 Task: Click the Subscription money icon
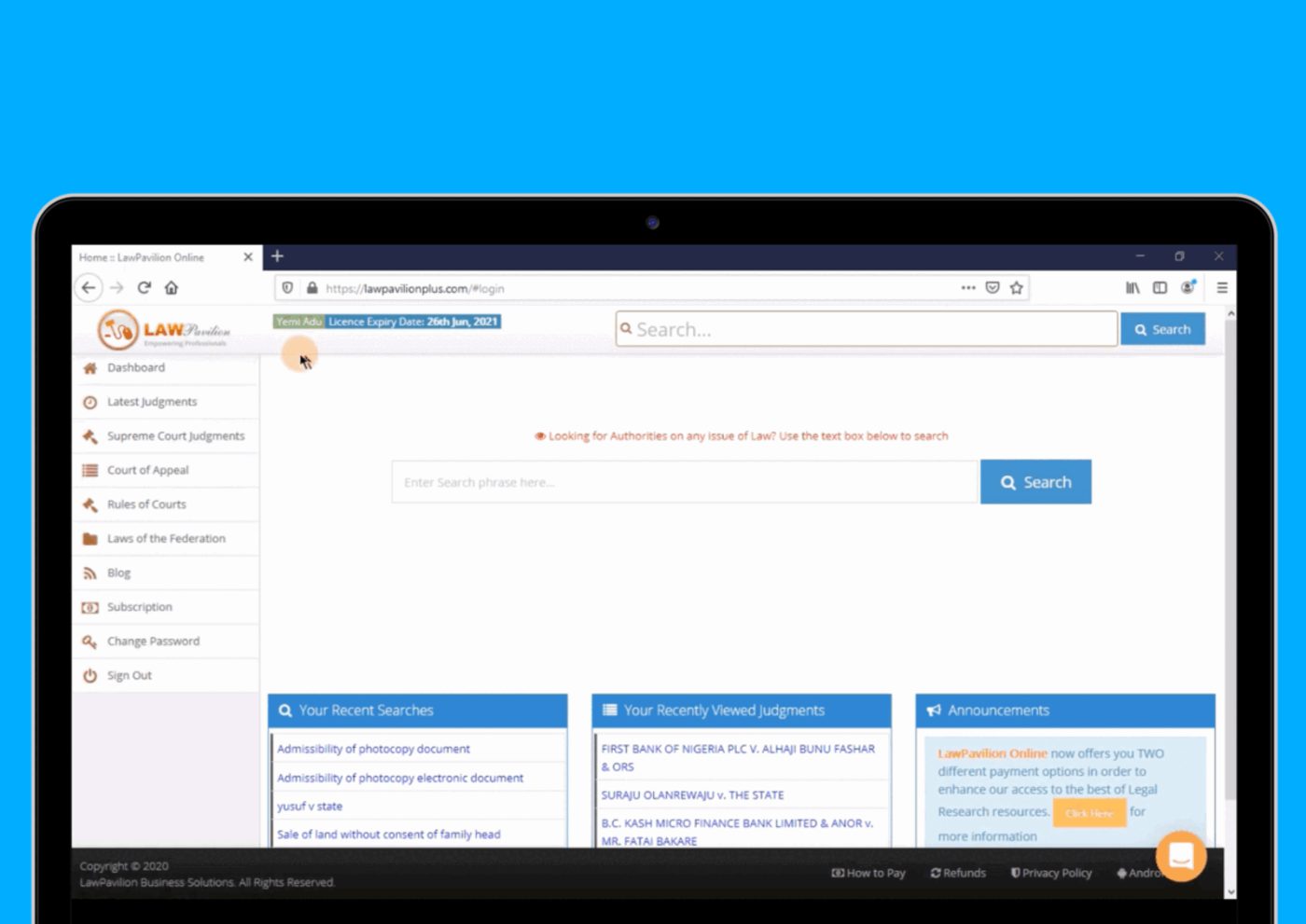coord(90,607)
